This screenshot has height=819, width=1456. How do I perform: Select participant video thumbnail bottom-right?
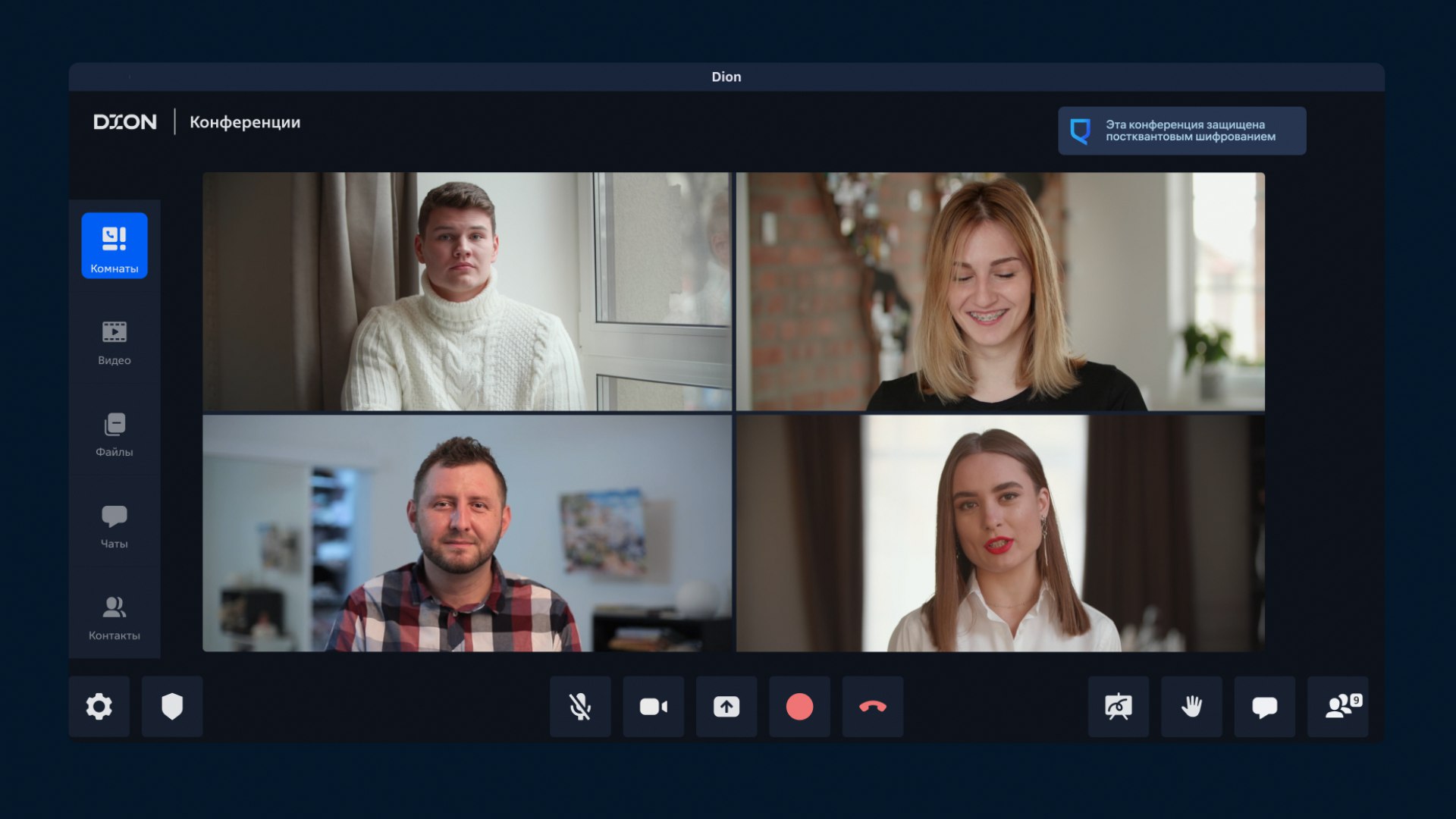1000,534
